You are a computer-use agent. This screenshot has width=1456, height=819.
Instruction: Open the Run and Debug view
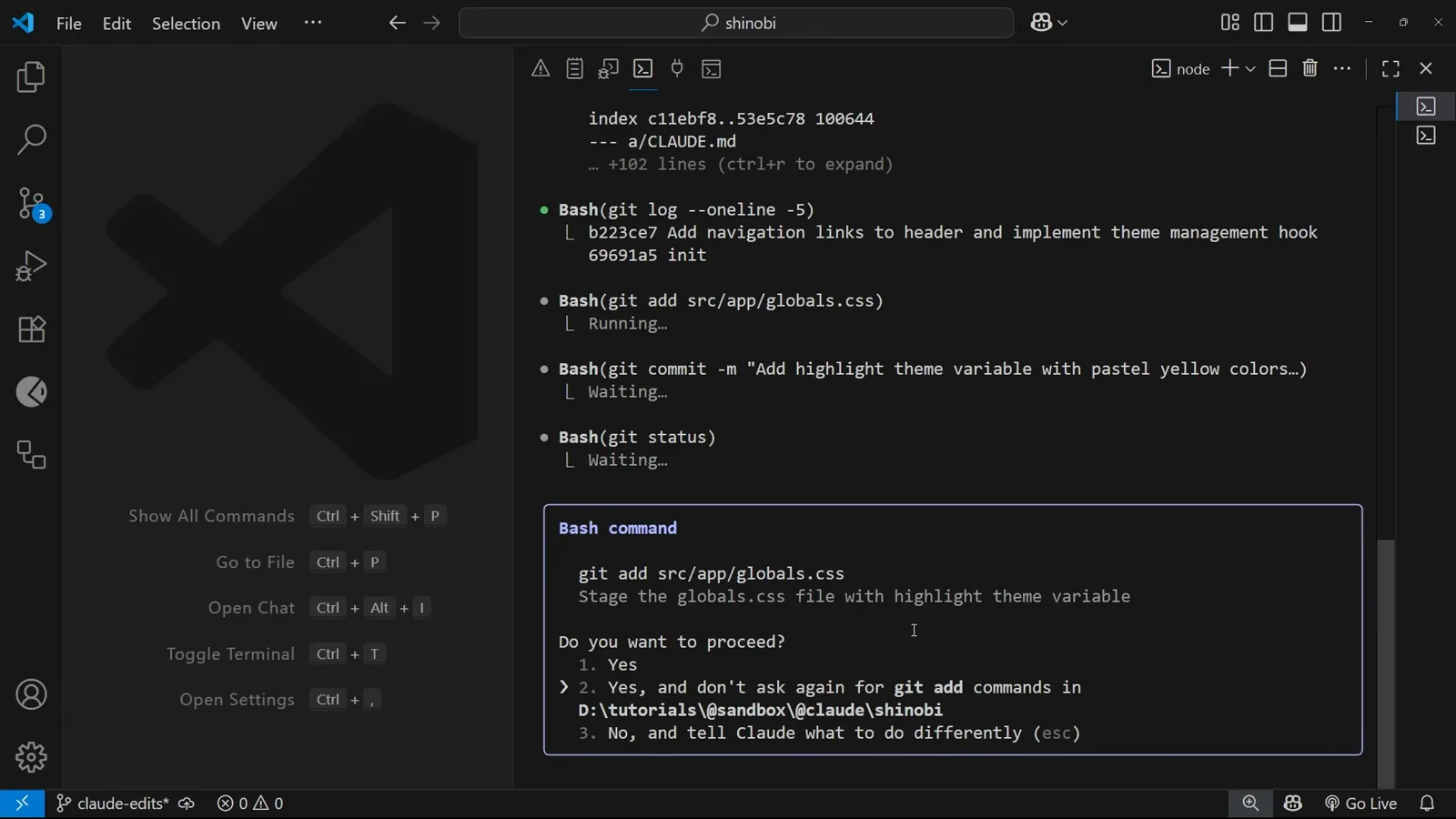[31, 266]
